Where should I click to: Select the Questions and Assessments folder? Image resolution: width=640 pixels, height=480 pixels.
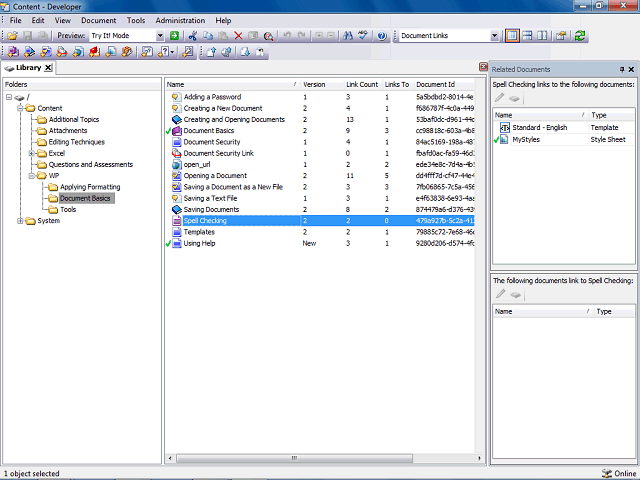click(x=91, y=164)
